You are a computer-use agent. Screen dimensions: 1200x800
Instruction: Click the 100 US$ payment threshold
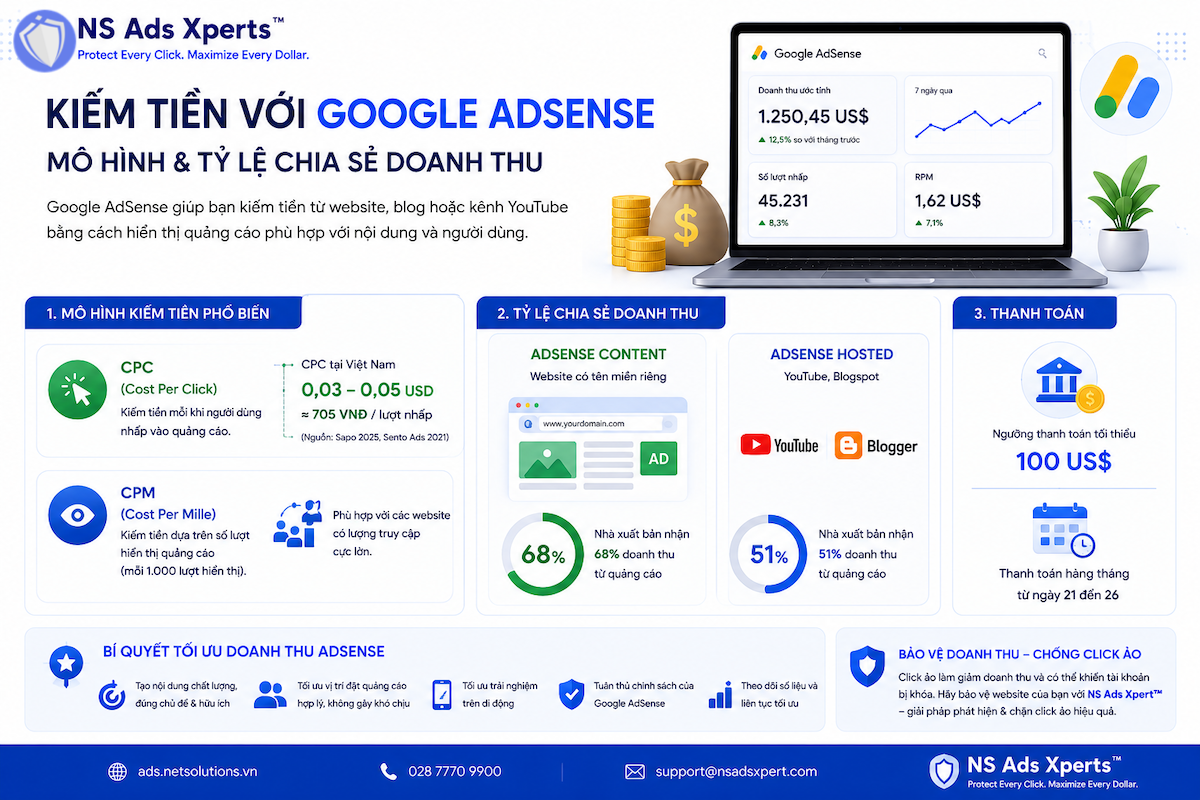1063,461
